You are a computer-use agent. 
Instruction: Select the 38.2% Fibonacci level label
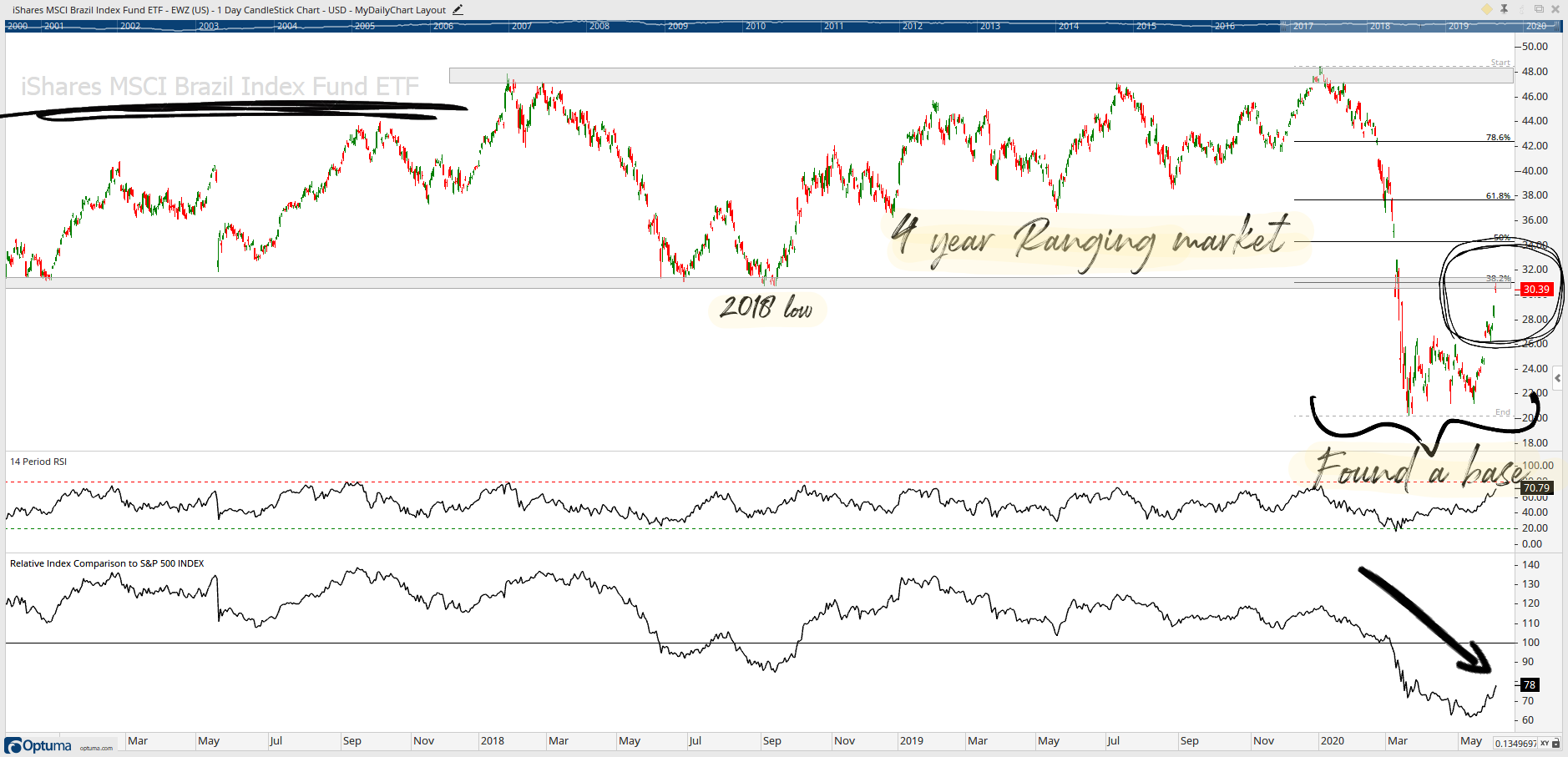pos(1498,279)
